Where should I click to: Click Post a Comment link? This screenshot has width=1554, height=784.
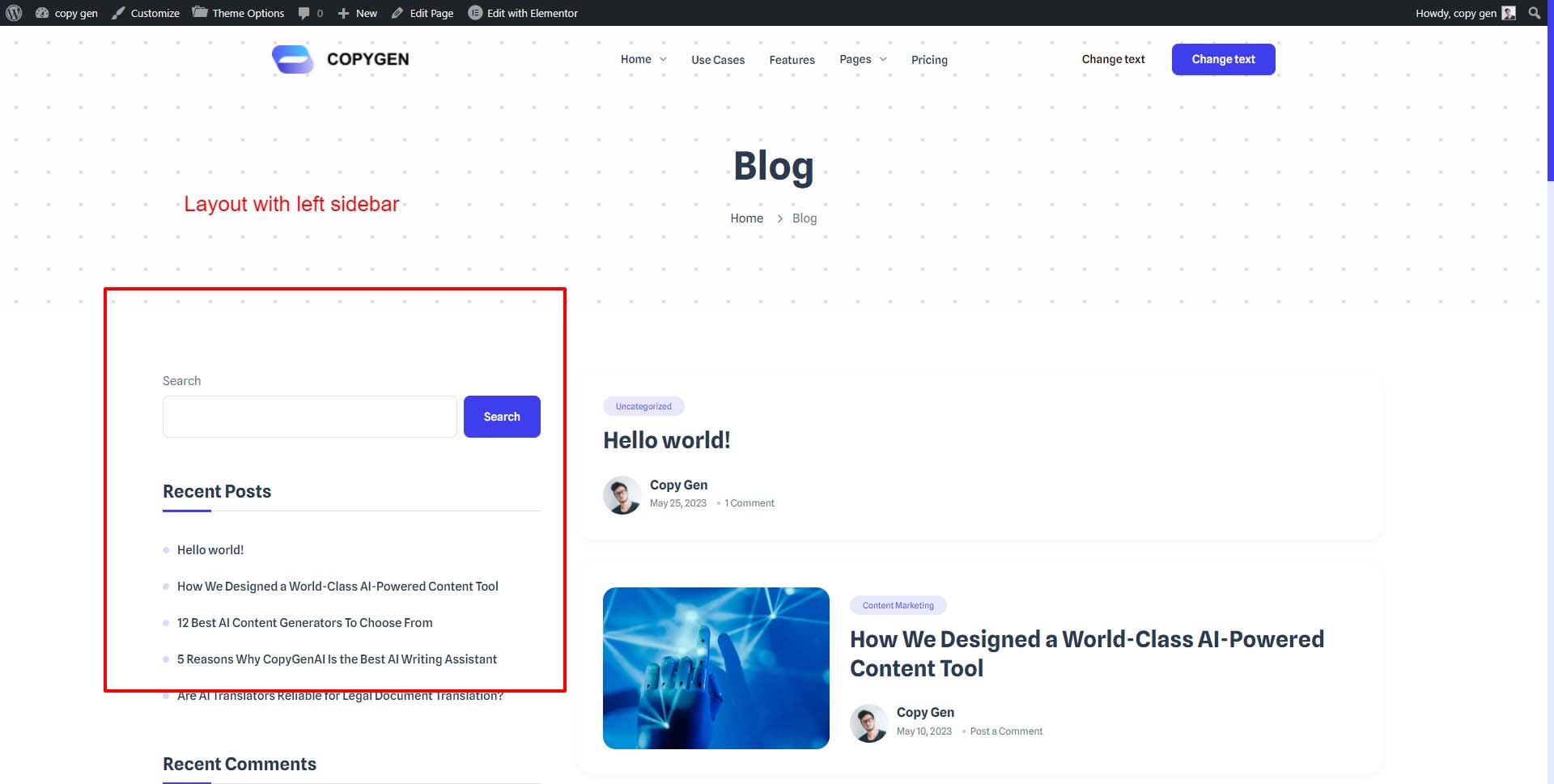[x=1006, y=731]
